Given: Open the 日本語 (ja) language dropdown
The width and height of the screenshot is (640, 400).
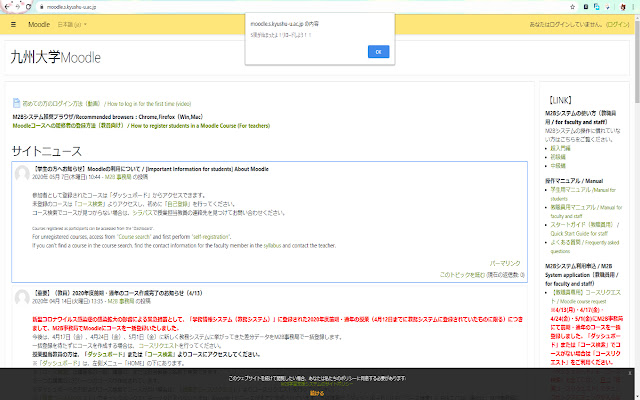Looking at the screenshot, I should pyautogui.click(x=72, y=22).
